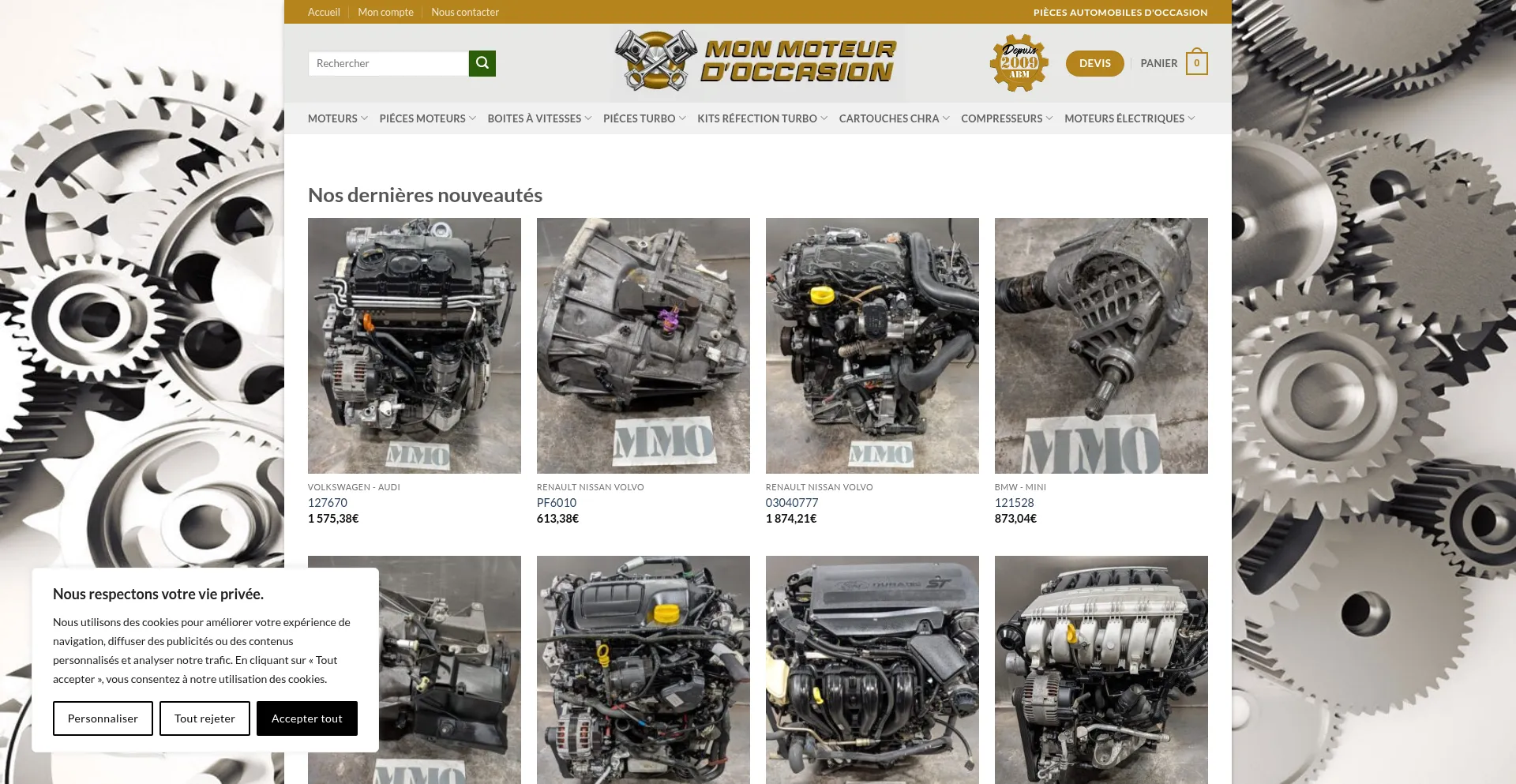Click Accepter tout in the cookie banner
1516x784 pixels.
point(307,718)
